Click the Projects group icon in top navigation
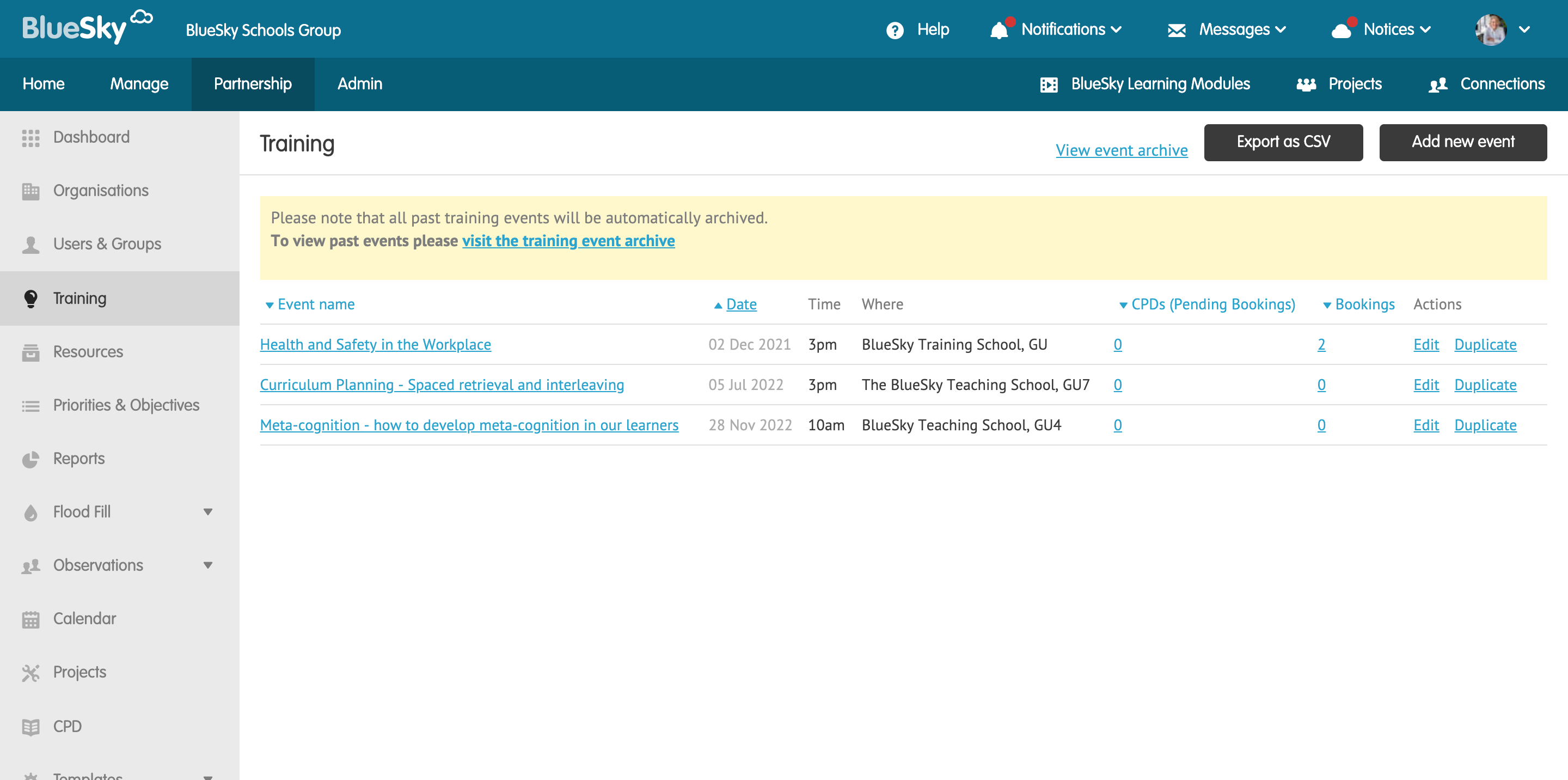 [1306, 84]
